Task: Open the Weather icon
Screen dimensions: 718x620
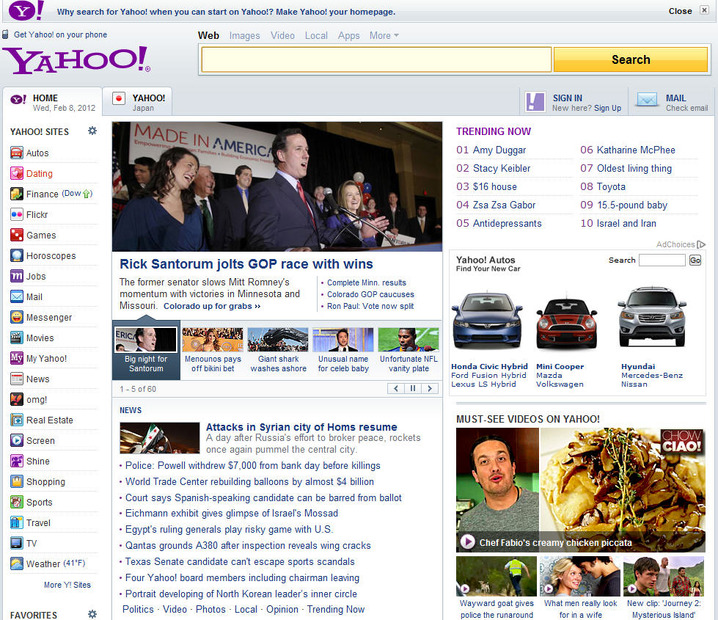Action: coord(16,564)
